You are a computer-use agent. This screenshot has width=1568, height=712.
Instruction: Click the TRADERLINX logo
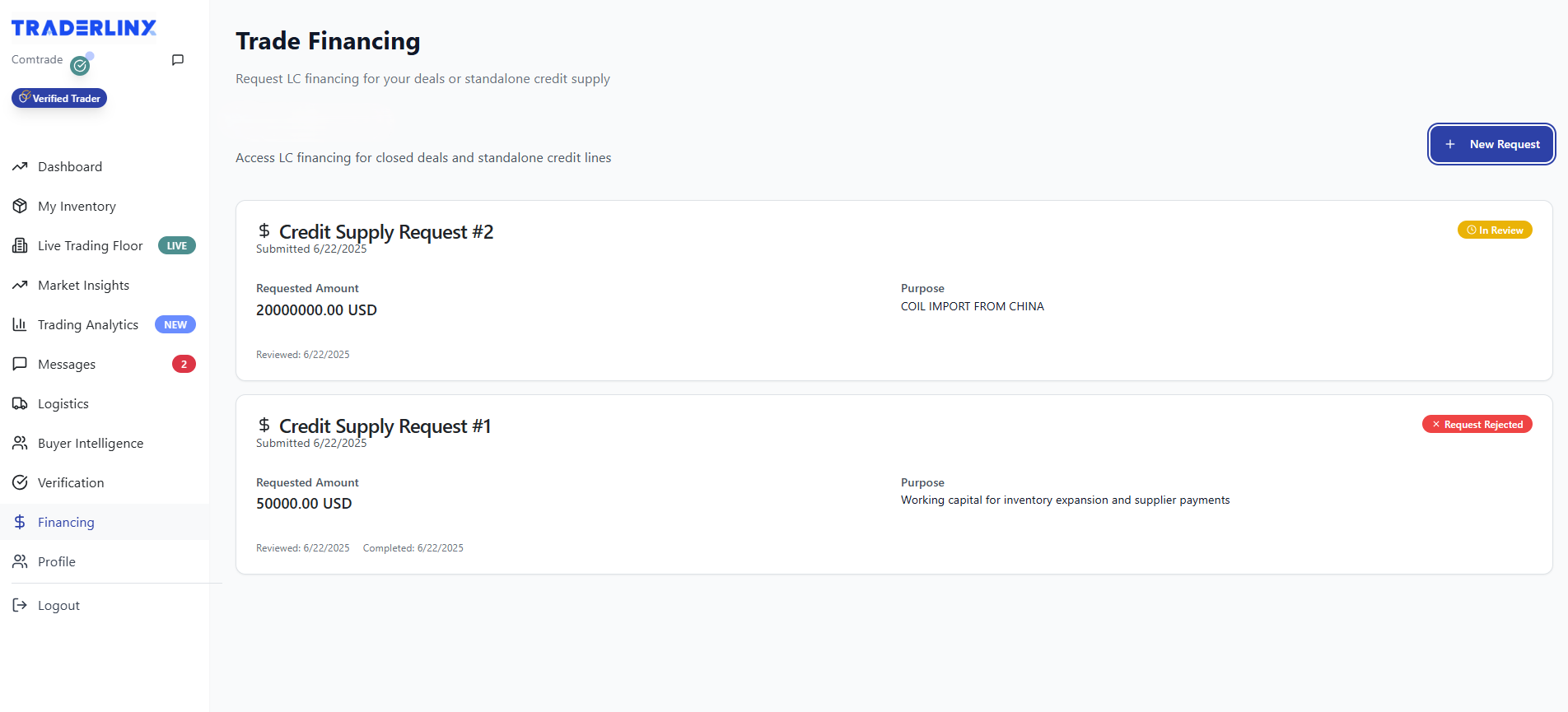point(84,28)
